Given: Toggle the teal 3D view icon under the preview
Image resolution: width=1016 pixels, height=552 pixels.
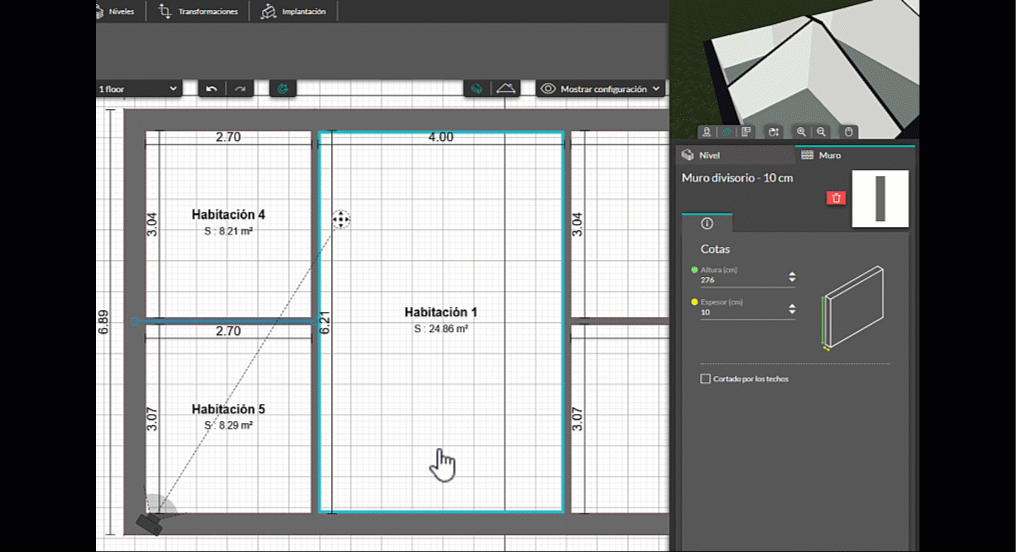Looking at the screenshot, I should pyautogui.click(x=727, y=132).
